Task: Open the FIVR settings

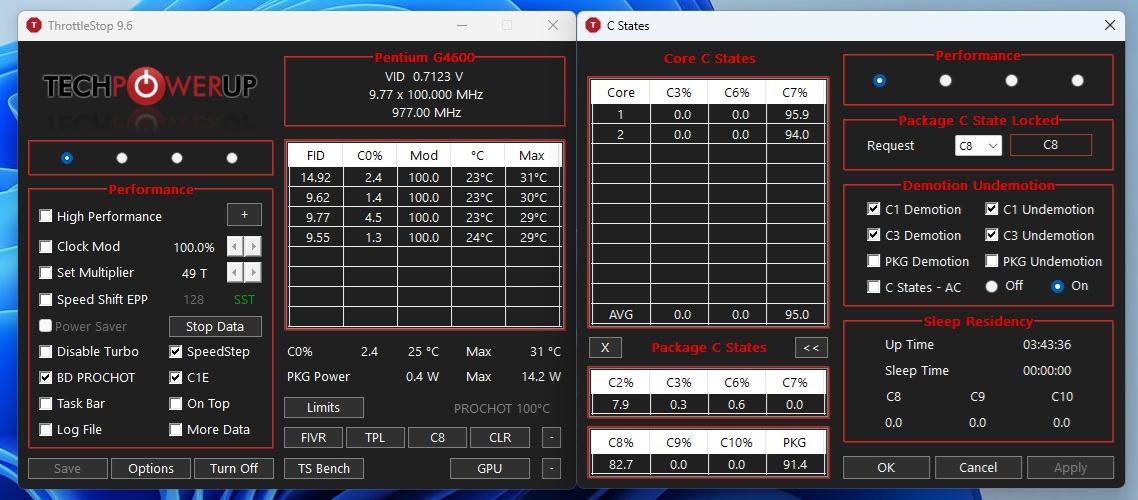Action: 314,438
